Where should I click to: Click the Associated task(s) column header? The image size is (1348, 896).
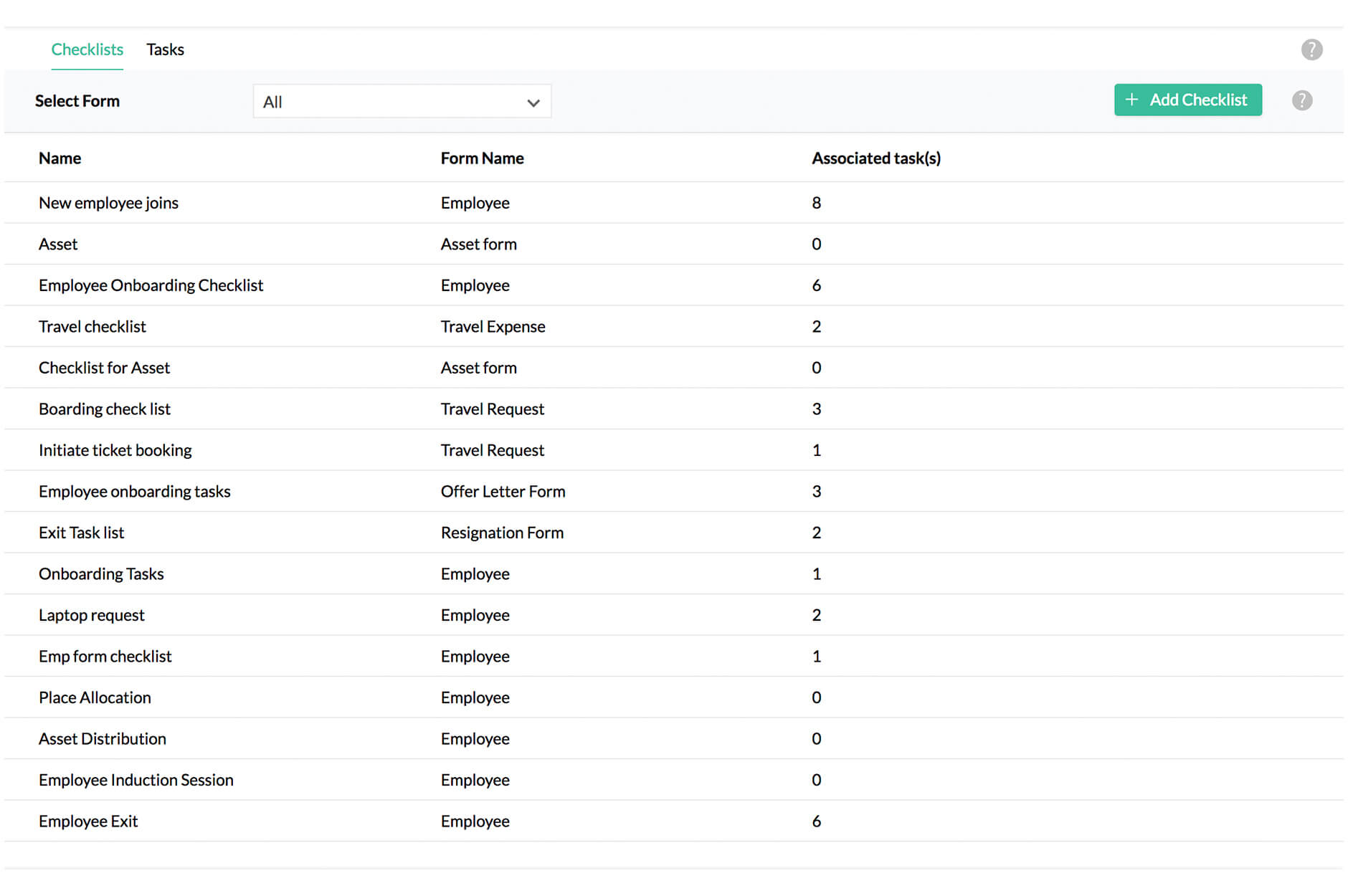(876, 158)
